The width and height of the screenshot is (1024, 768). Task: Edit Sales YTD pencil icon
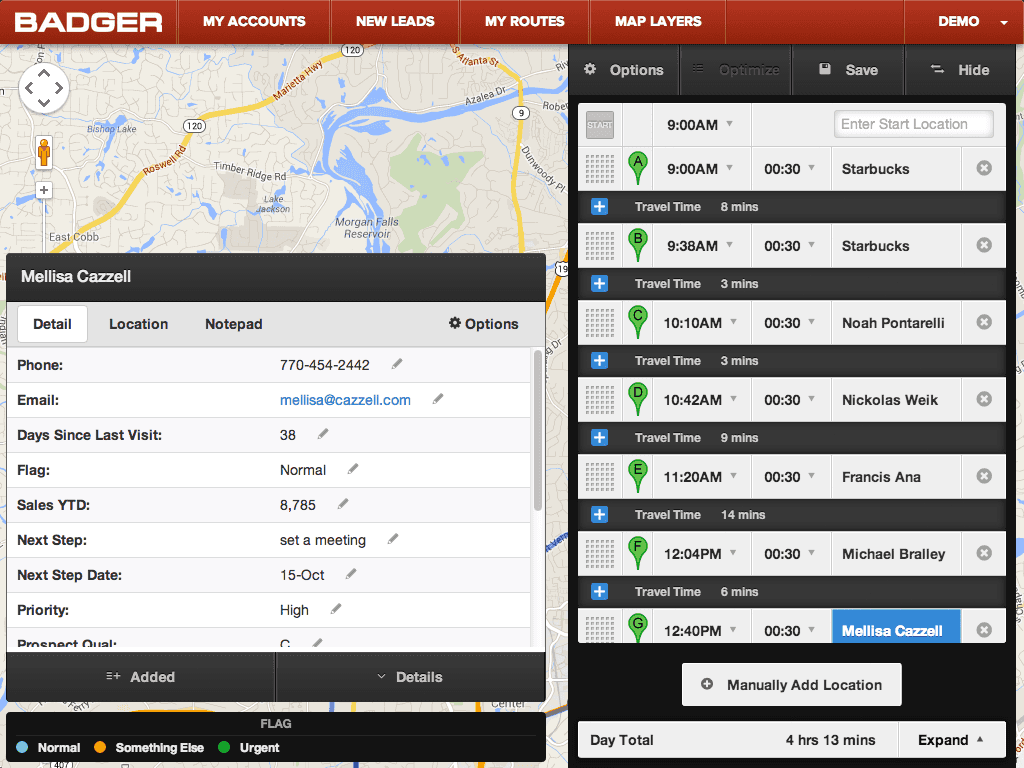[343, 504]
